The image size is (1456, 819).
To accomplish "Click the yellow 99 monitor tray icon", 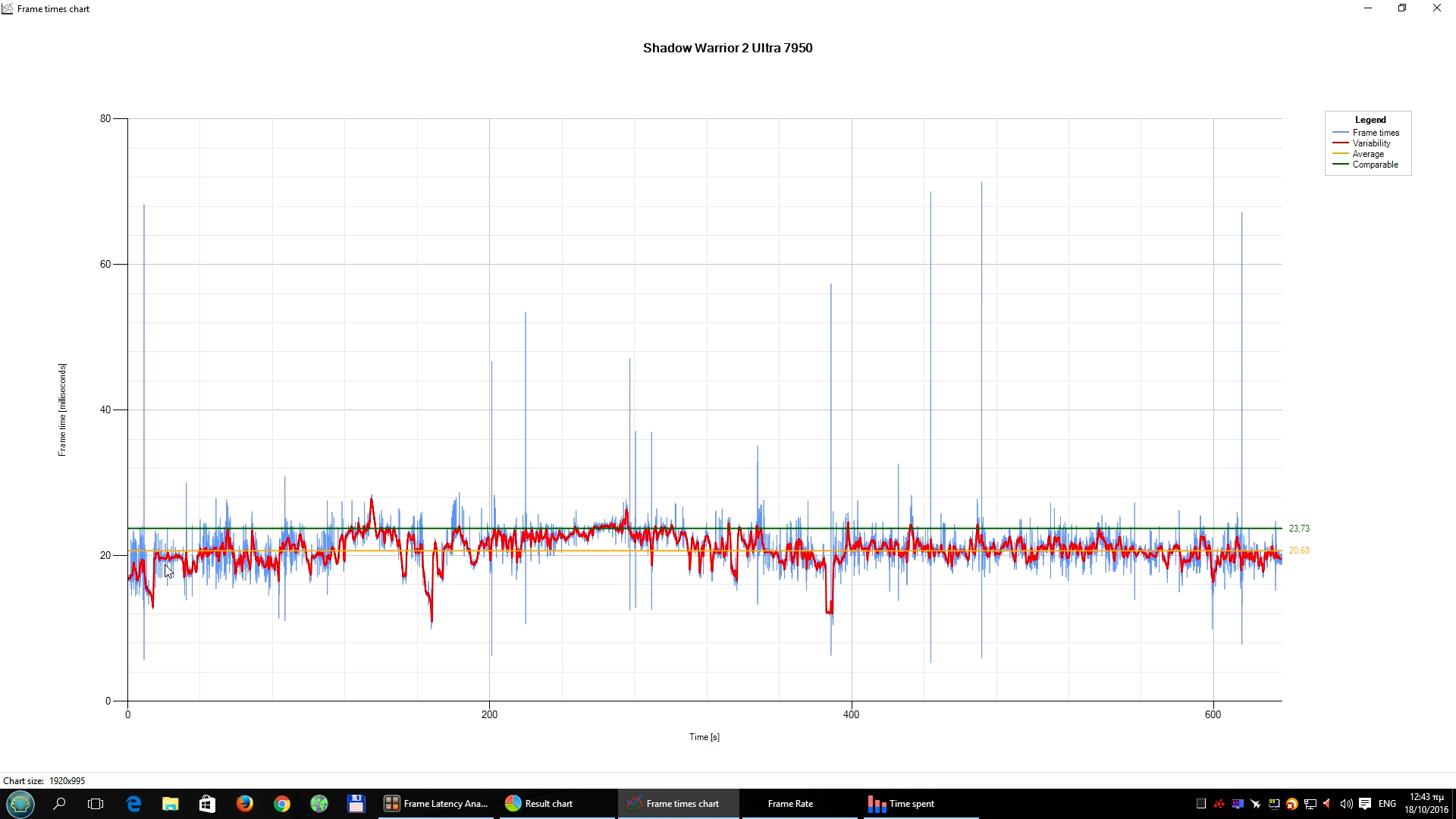I will tap(1274, 804).
